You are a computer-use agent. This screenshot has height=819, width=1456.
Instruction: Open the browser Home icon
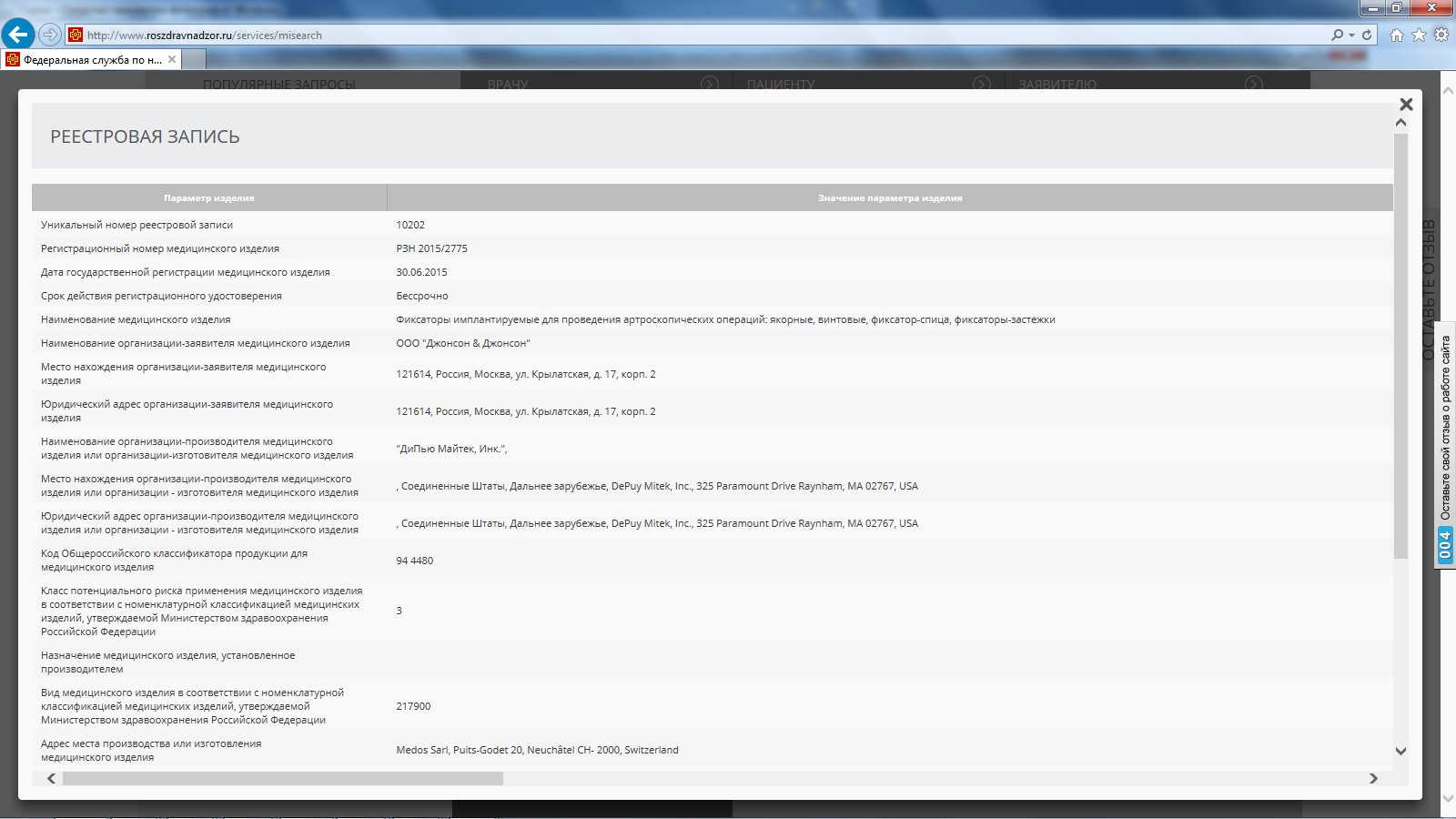click(x=1397, y=35)
